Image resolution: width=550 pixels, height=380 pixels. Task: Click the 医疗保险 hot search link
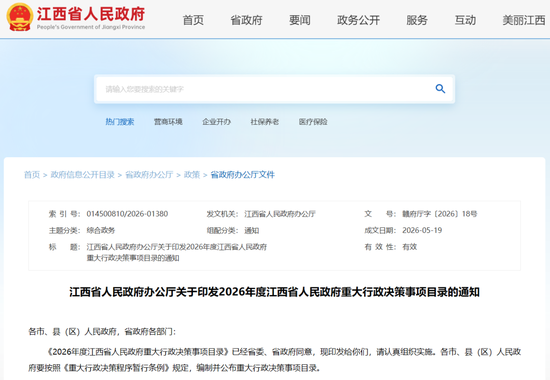(313, 122)
